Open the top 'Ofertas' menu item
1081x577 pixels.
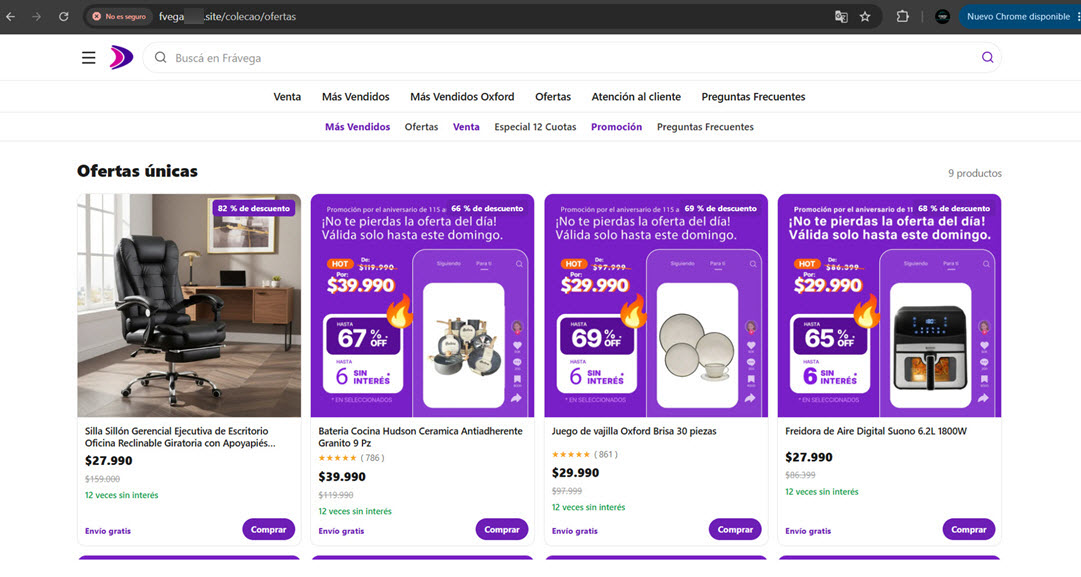point(553,97)
